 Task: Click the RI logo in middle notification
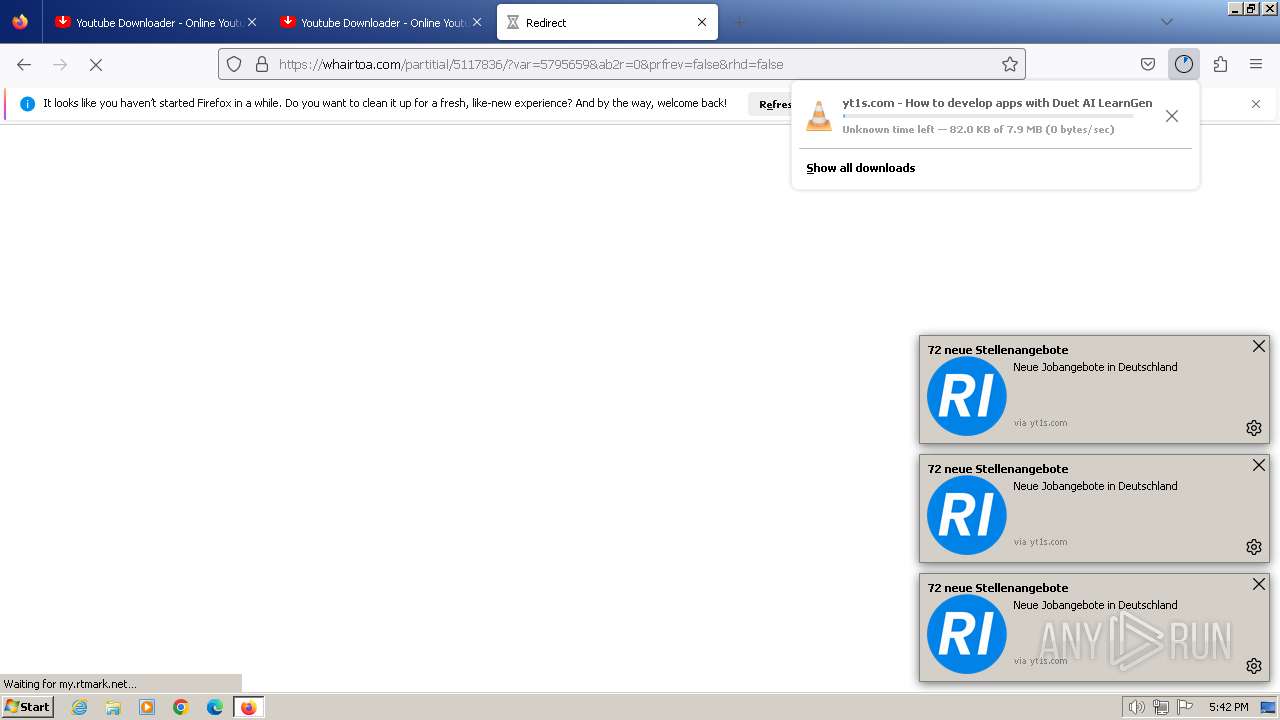point(966,515)
